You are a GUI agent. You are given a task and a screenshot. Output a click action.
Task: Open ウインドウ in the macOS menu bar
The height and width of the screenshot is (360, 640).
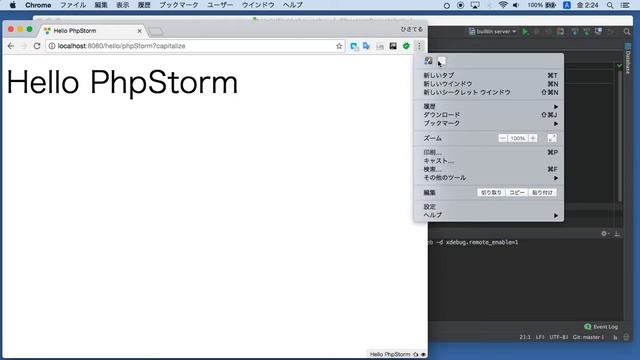[258, 5]
